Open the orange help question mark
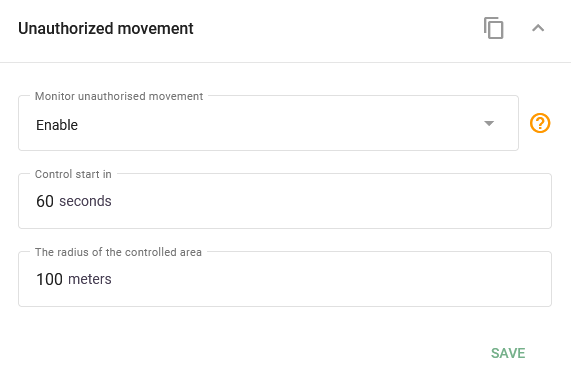Viewport: 571px width, 383px height. 540,123
